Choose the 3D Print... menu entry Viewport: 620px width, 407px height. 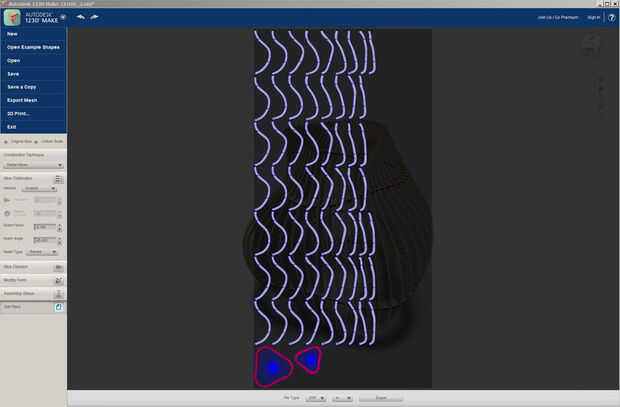tap(33, 114)
